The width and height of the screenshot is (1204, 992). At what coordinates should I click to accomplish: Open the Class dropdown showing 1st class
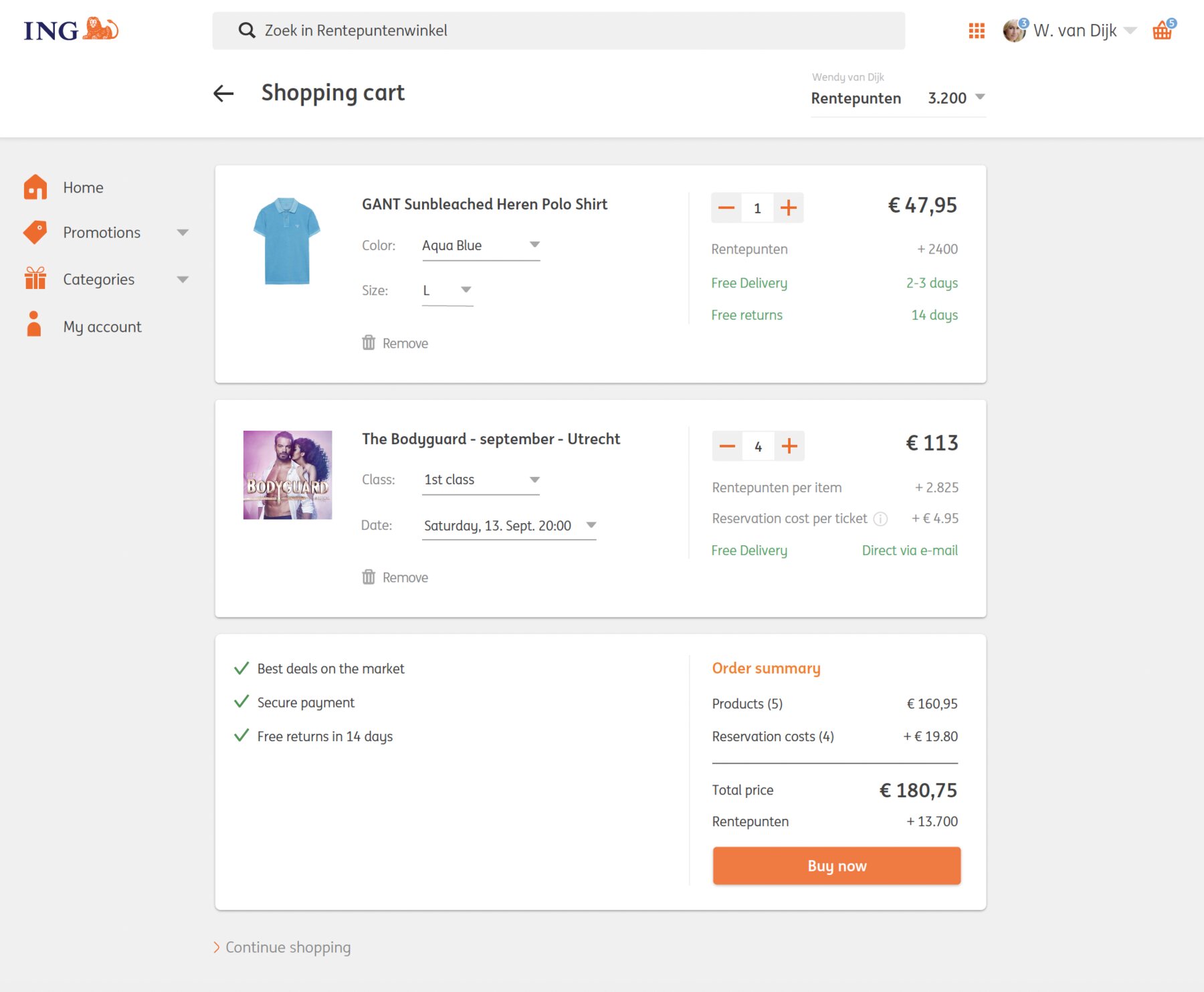[481, 480]
